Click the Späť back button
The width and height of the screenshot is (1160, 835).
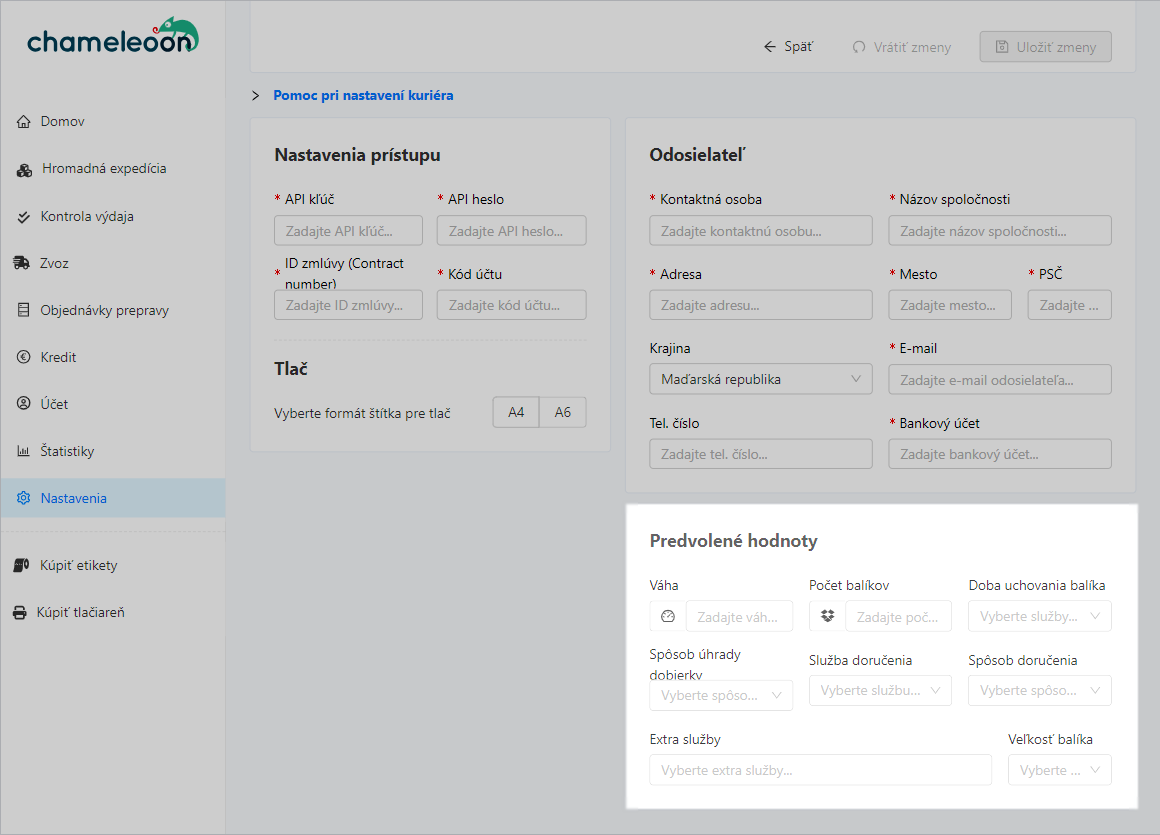(x=788, y=47)
